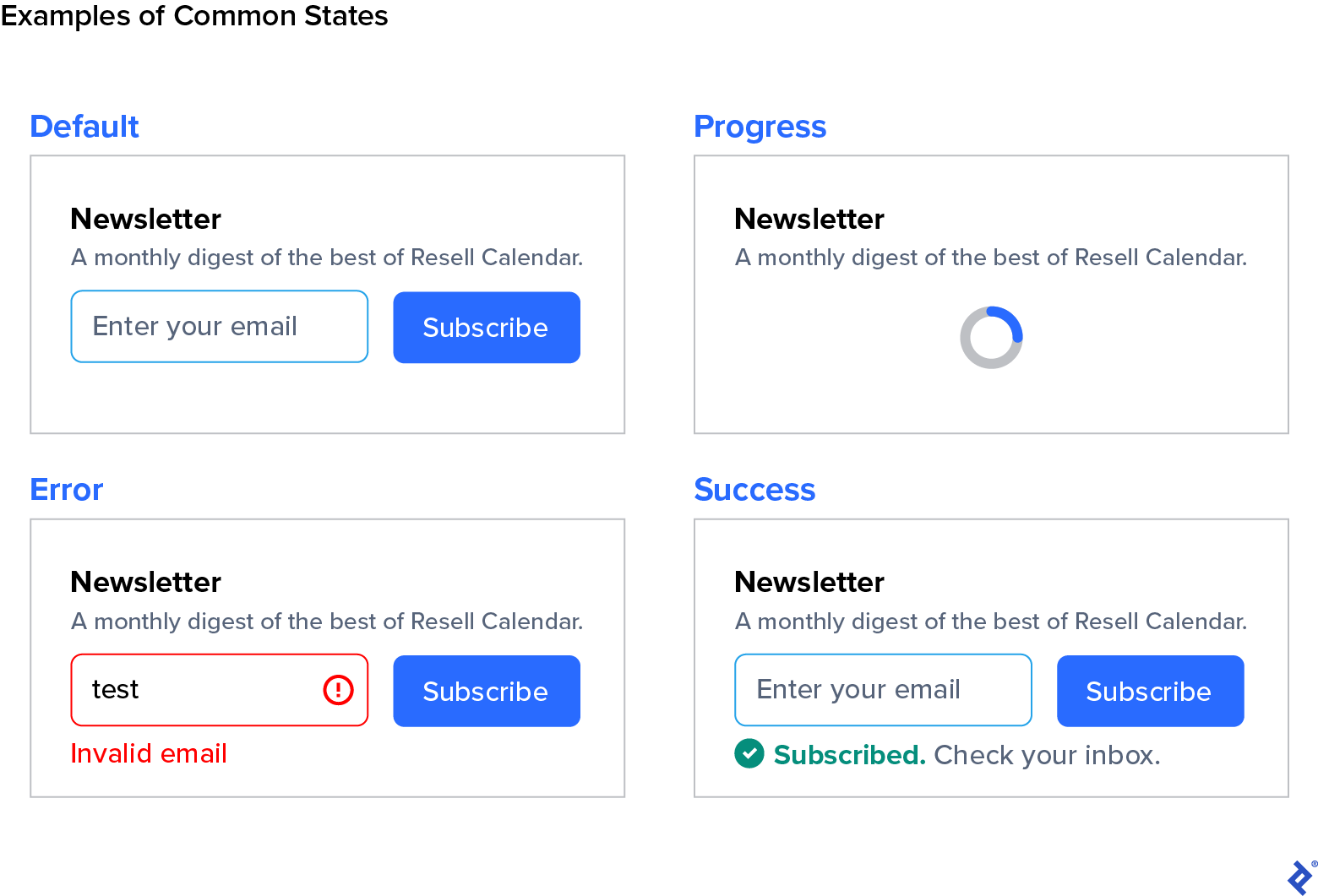This screenshot has height=896, width=1318.
Task: Click the Check your inbox text
Action: [1046, 755]
